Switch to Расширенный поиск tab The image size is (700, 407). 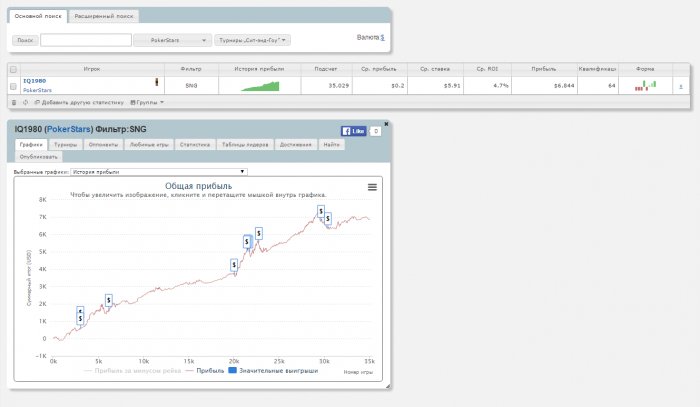(x=104, y=16)
